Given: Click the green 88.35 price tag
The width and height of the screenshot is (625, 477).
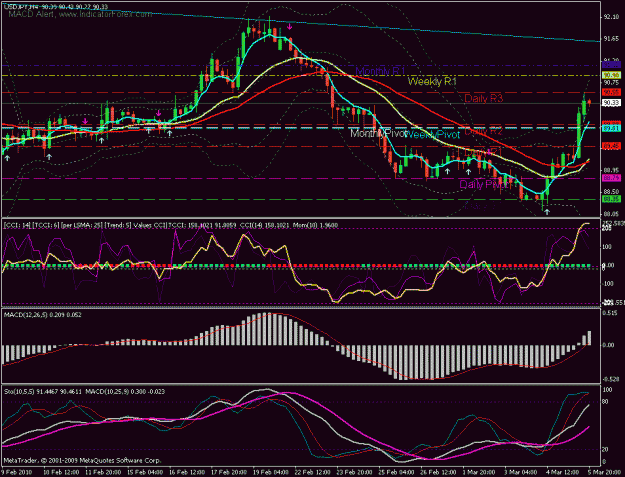Looking at the screenshot, I should 611,199.
